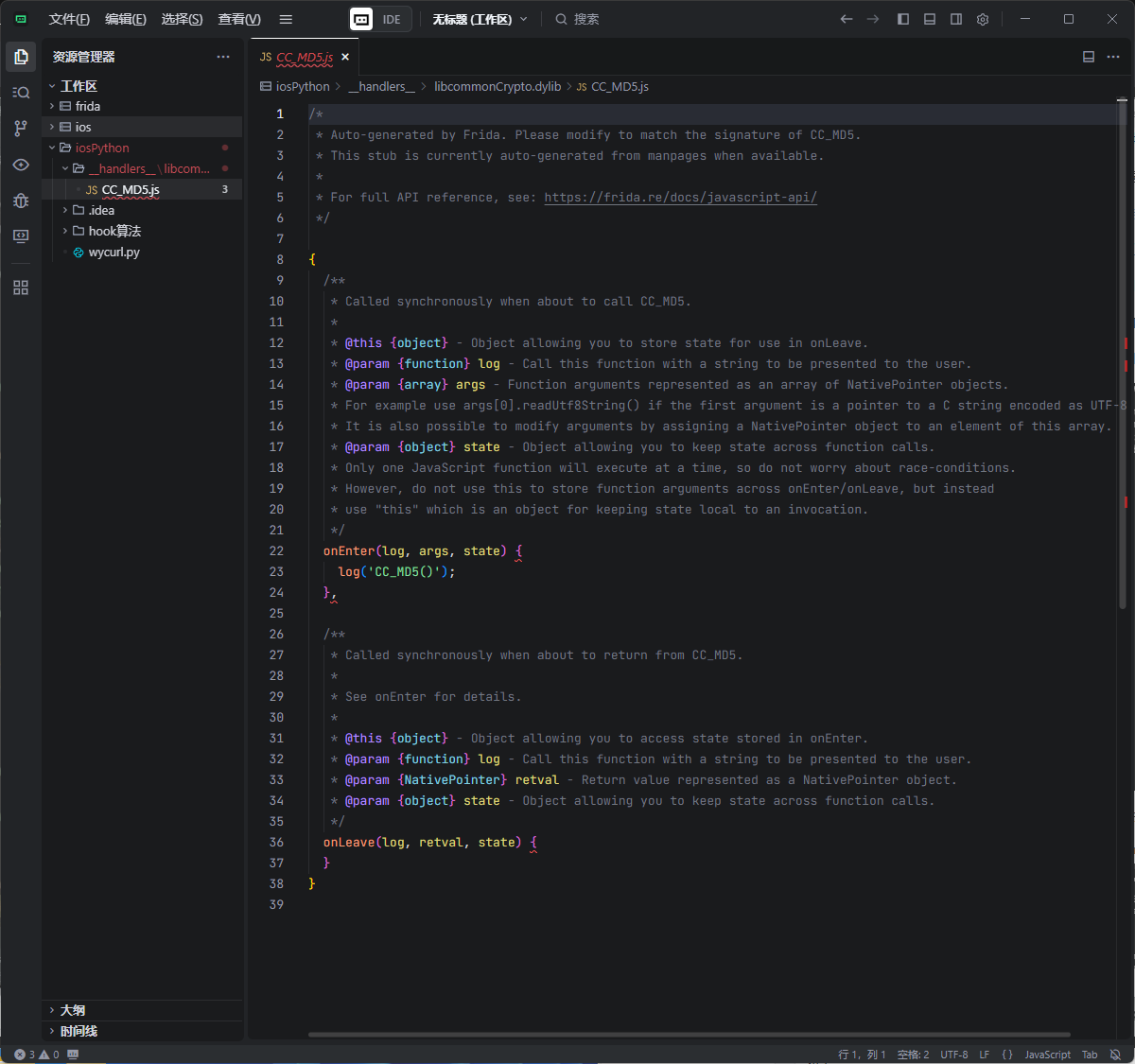This screenshot has width=1135, height=1064.
Task: Open the split editor layout icon
Action: pos(1089,57)
